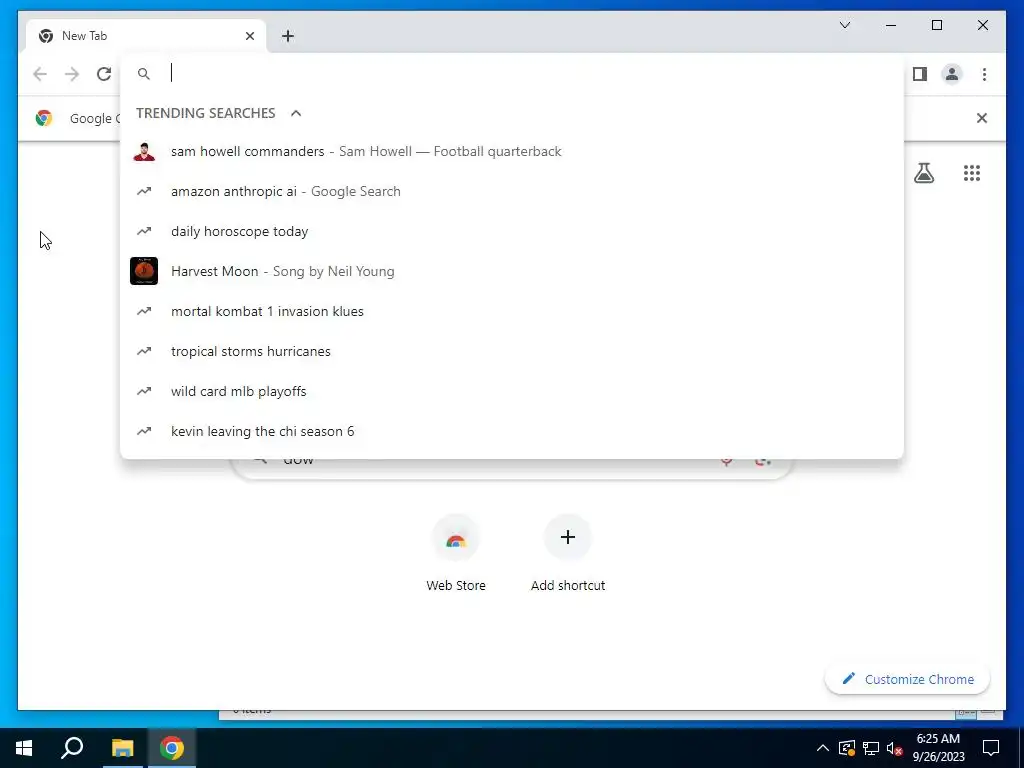
Task: Close the New Tab tab
Action: coord(249,36)
